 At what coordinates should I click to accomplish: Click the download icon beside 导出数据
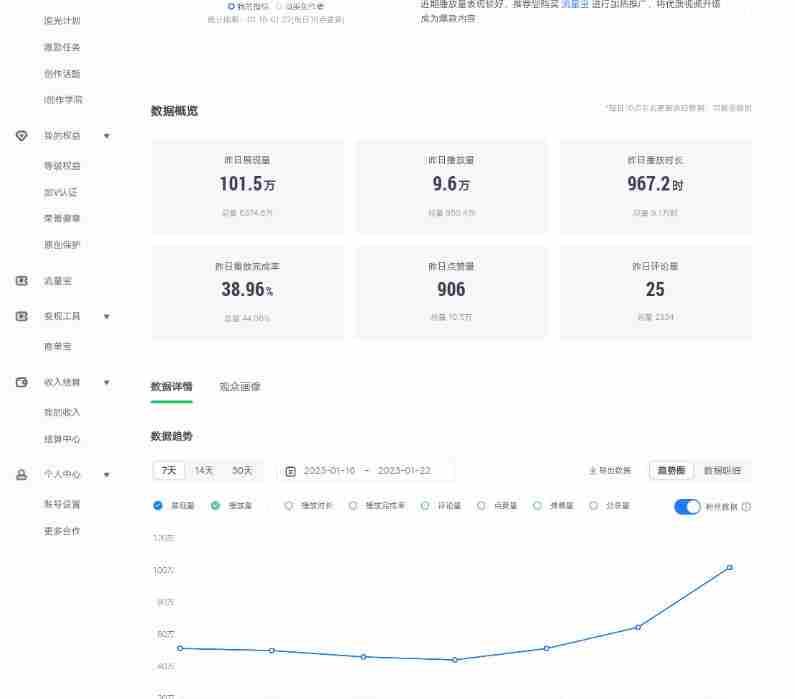(x=593, y=470)
